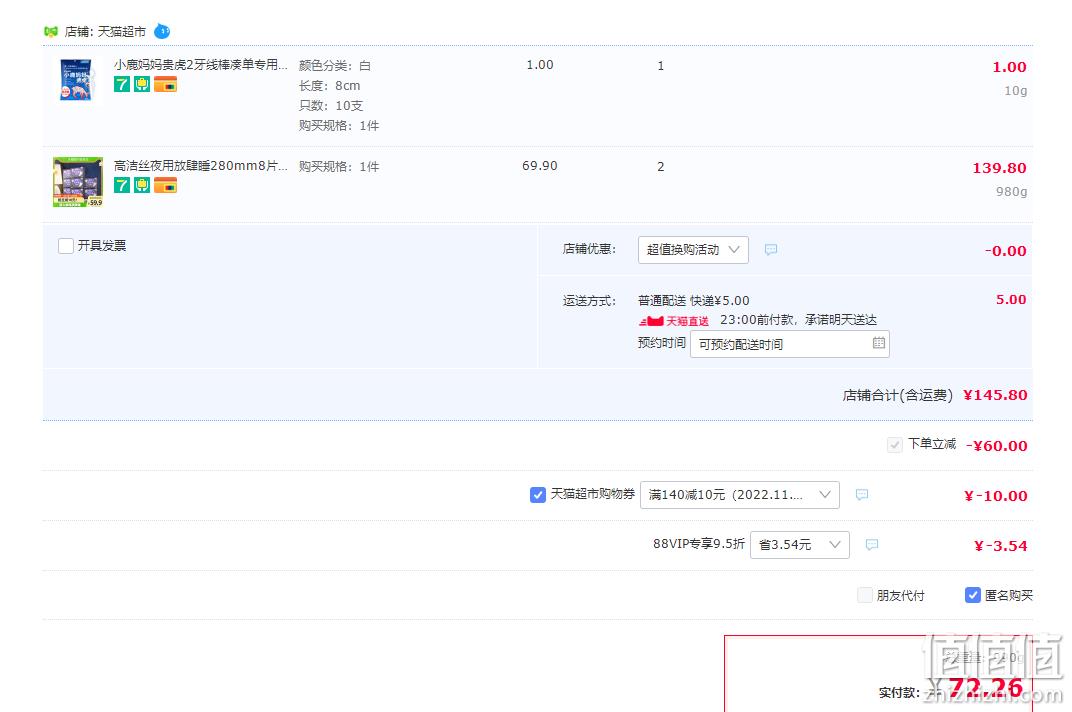Click the 天猫超市 store name
1072x712 pixels.
[x=122, y=31]
